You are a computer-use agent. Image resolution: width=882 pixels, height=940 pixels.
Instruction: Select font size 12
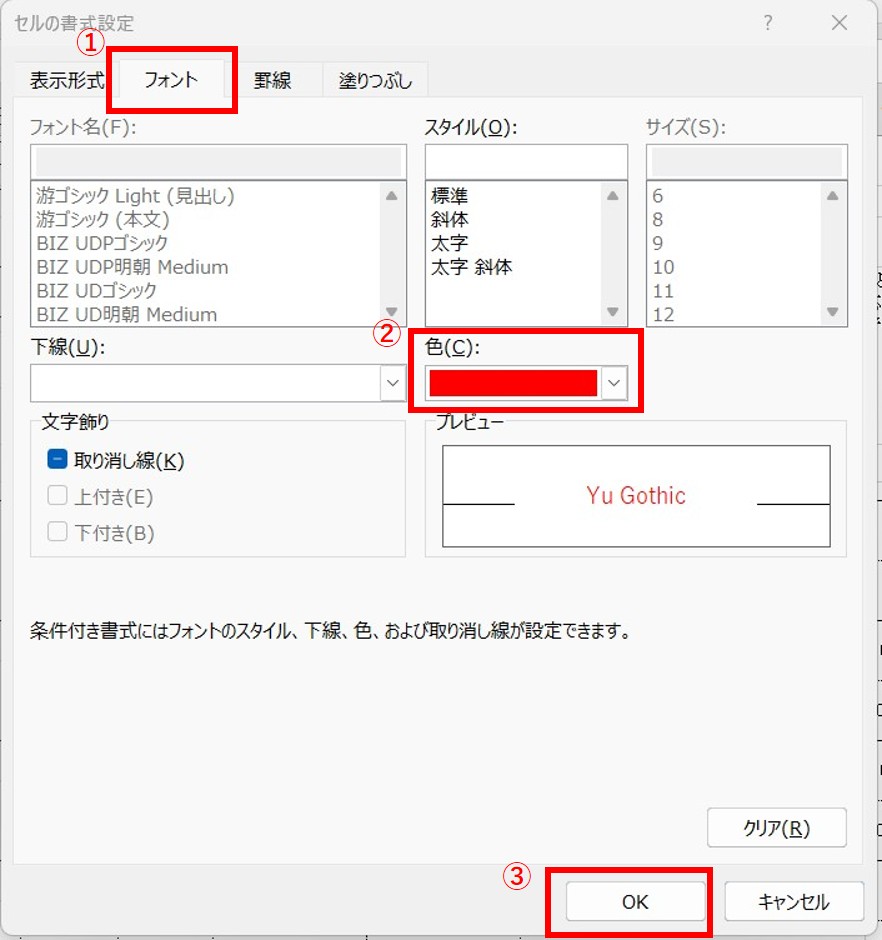pyautogui.click(x=663, y=314)
